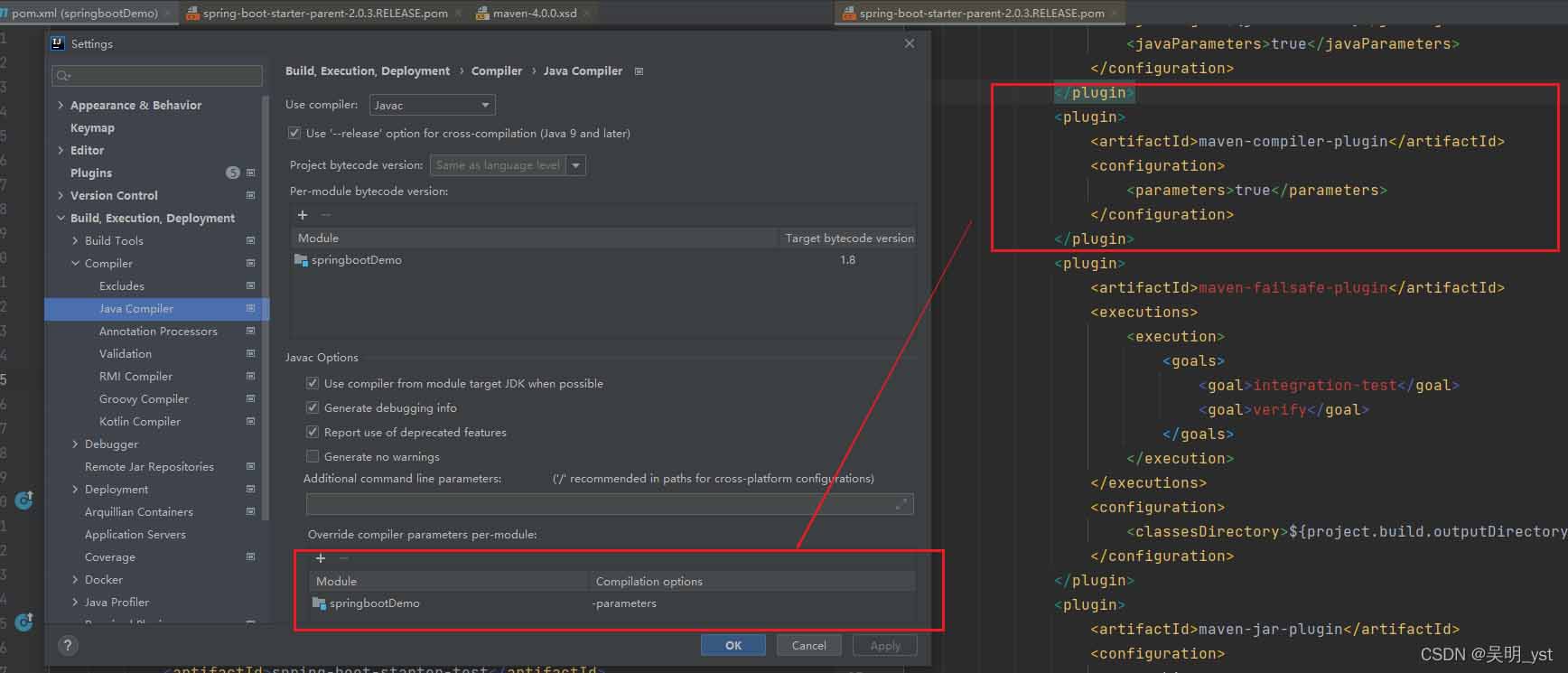The image size is (1568, 673).
Task: Click the project icon on the Version Control row
Action: (x=251, y=195)
